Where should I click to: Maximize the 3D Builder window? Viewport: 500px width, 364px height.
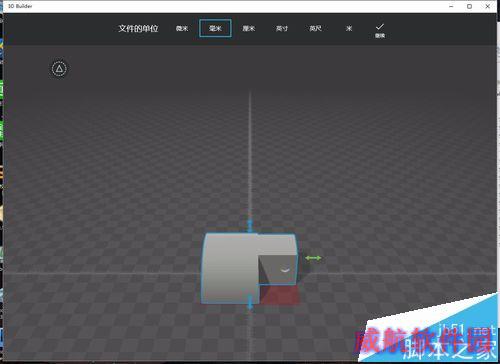[x=469, y=6]
